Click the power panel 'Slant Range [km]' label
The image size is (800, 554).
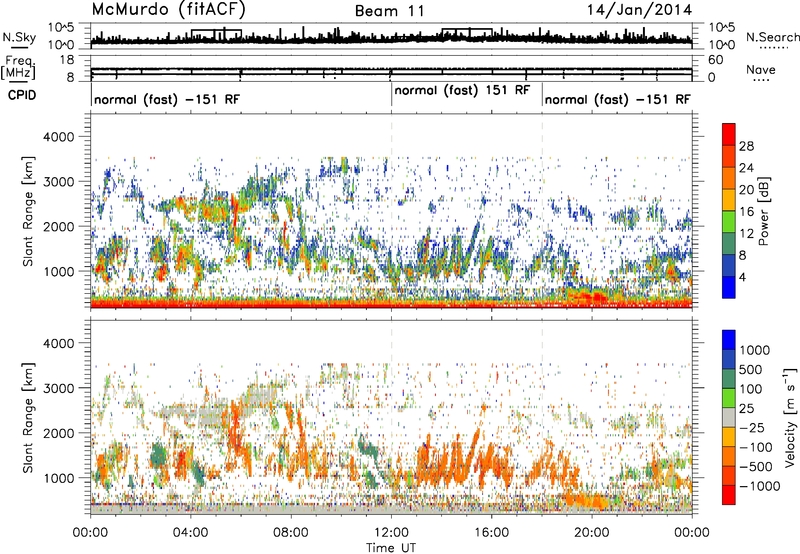click(28, 211)
